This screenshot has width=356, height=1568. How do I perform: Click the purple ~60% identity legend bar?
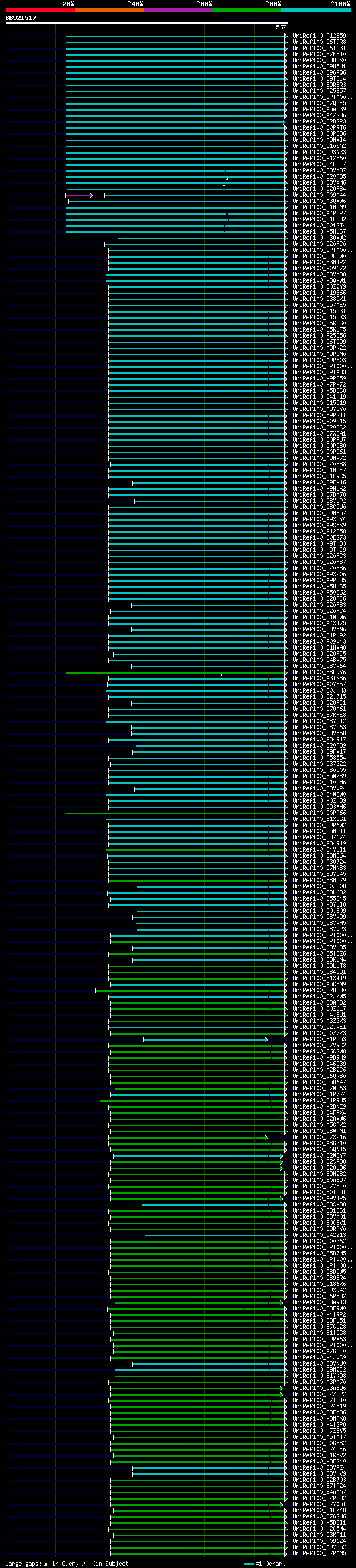(179, 10)
